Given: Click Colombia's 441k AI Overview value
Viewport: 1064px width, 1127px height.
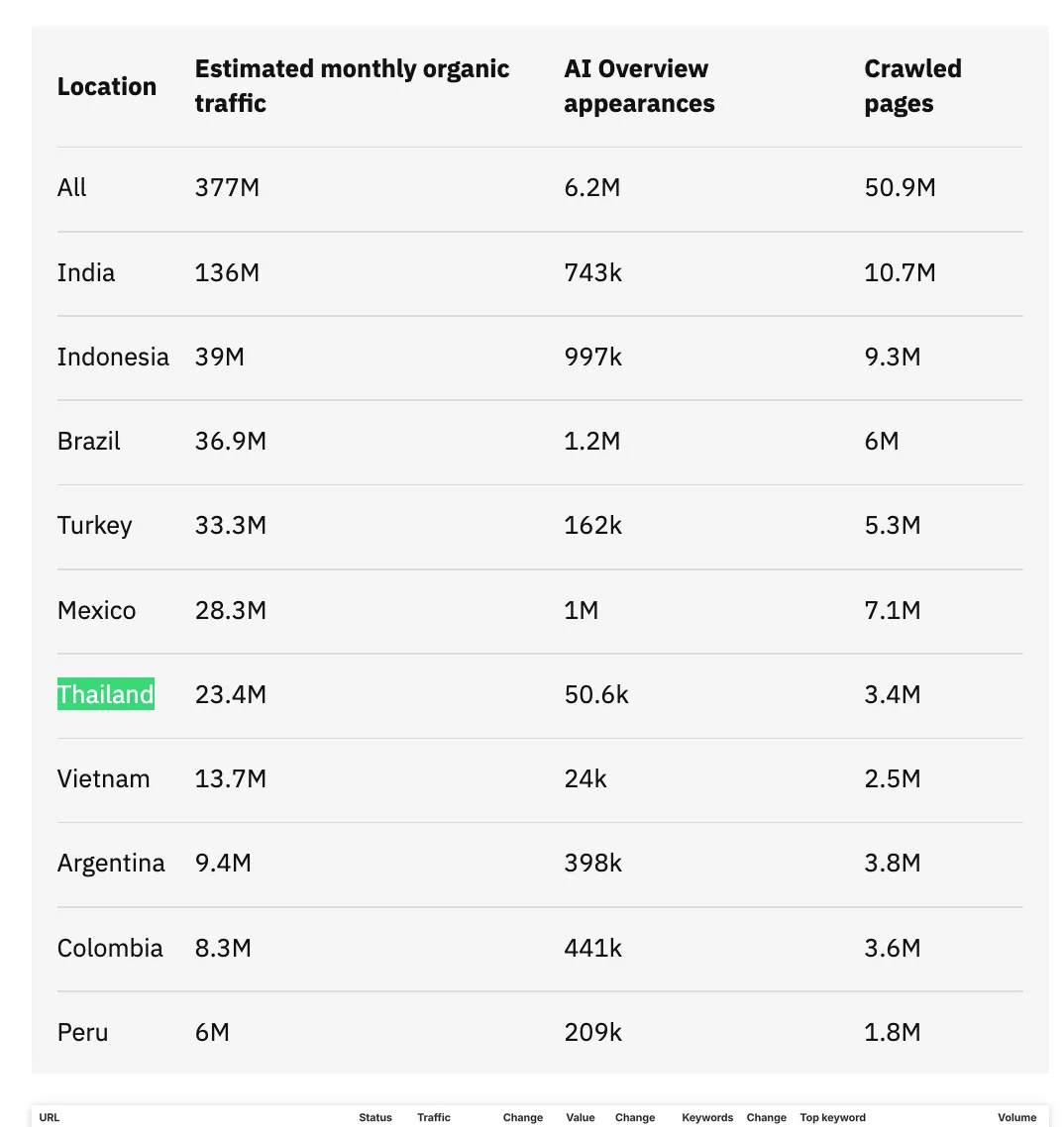Looking at the screenshot, I should [x=593, y=948].
